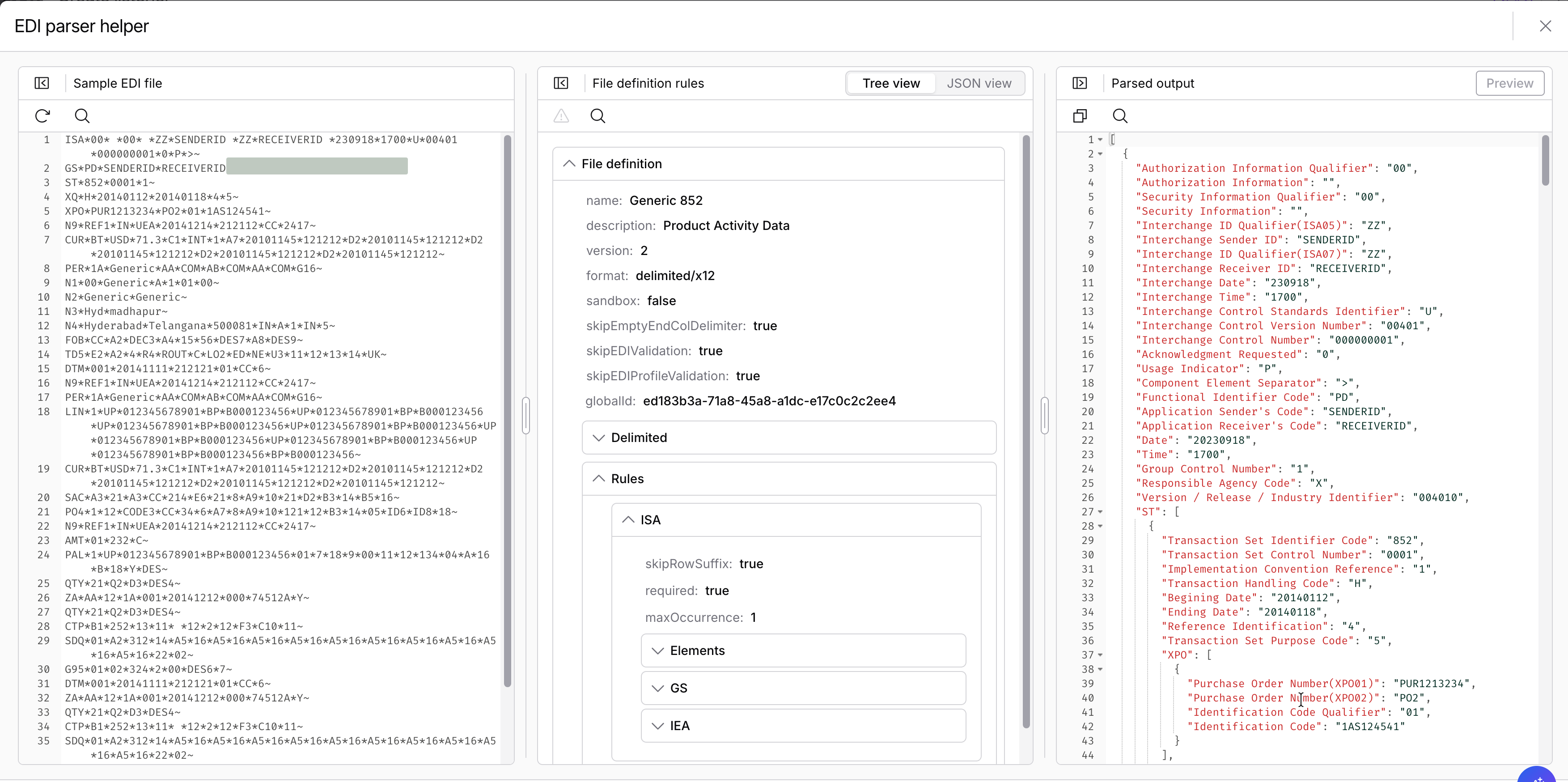Click EDI line 30 'G95*01*02*324*2*00*DES6*7~'
The width and height of the screenshot is (1568, 782).
coord(148,669)
